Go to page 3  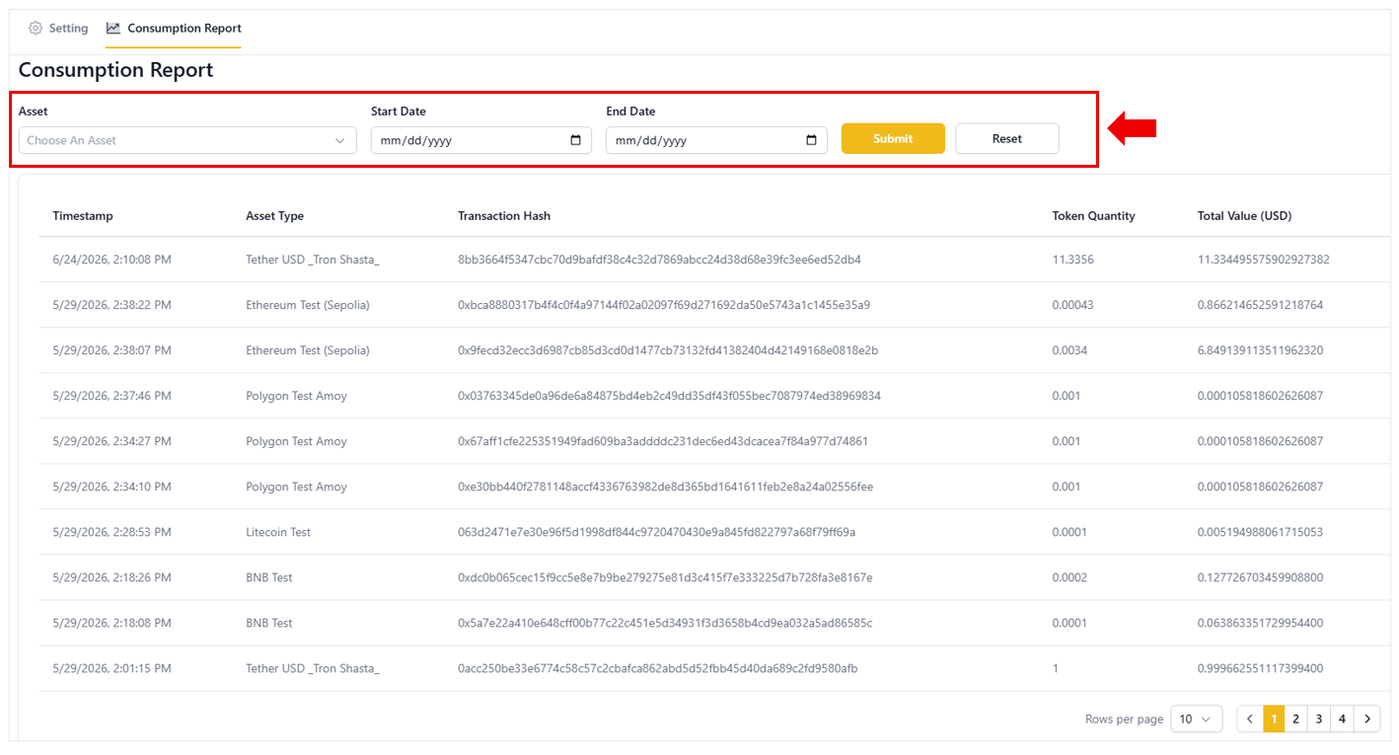click(x=1319, y=719)
